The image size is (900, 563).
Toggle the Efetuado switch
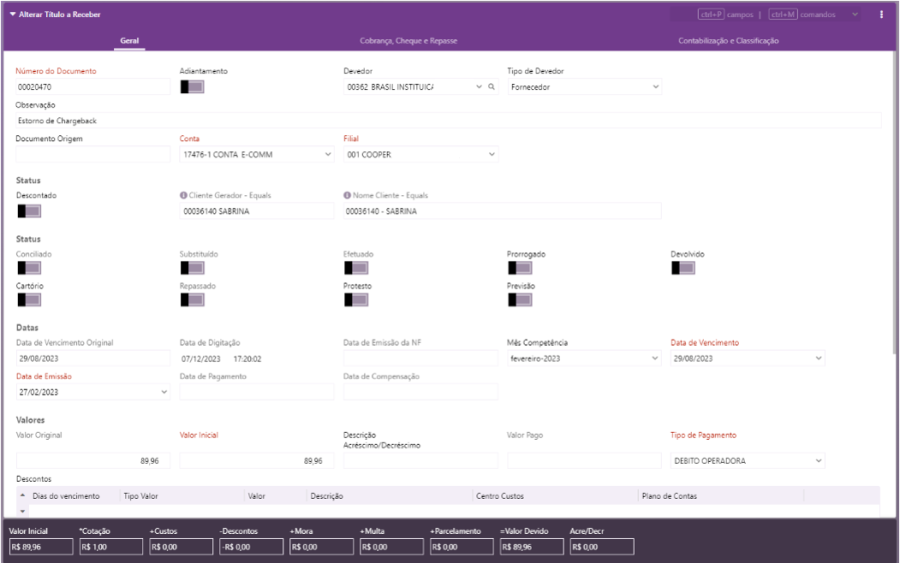(x=356, y=268)
